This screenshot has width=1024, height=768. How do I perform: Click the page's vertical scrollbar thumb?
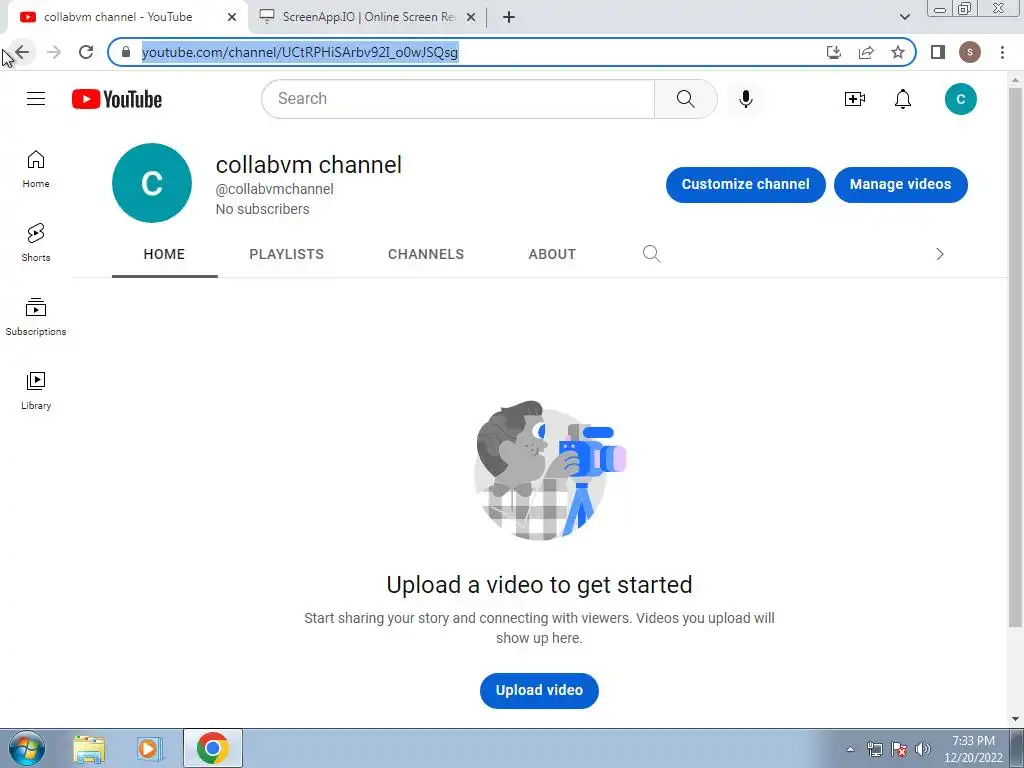(1015, 357)
